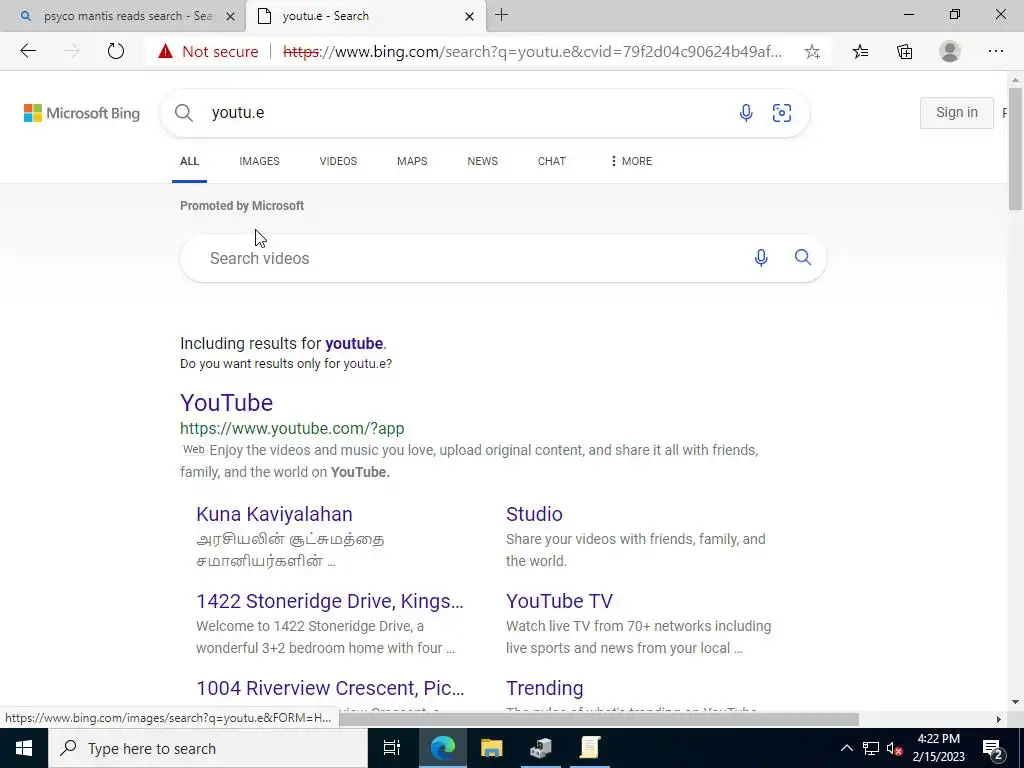Switch to the NEWS tab
This screenshot has height=768, width=1024.
(483, 161)
